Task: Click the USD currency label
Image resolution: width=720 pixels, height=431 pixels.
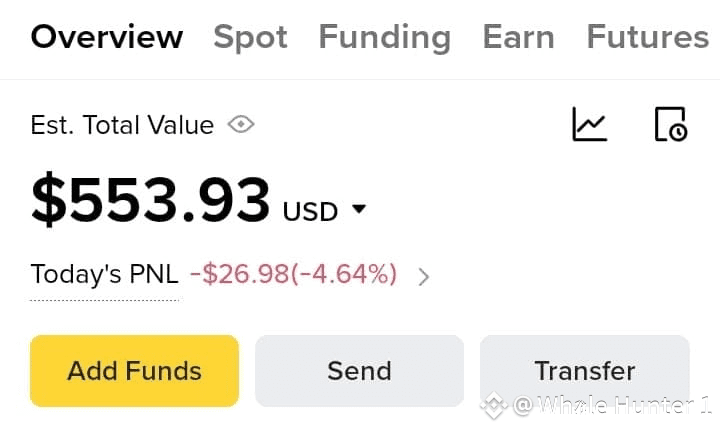Action: tap(310, 212)
